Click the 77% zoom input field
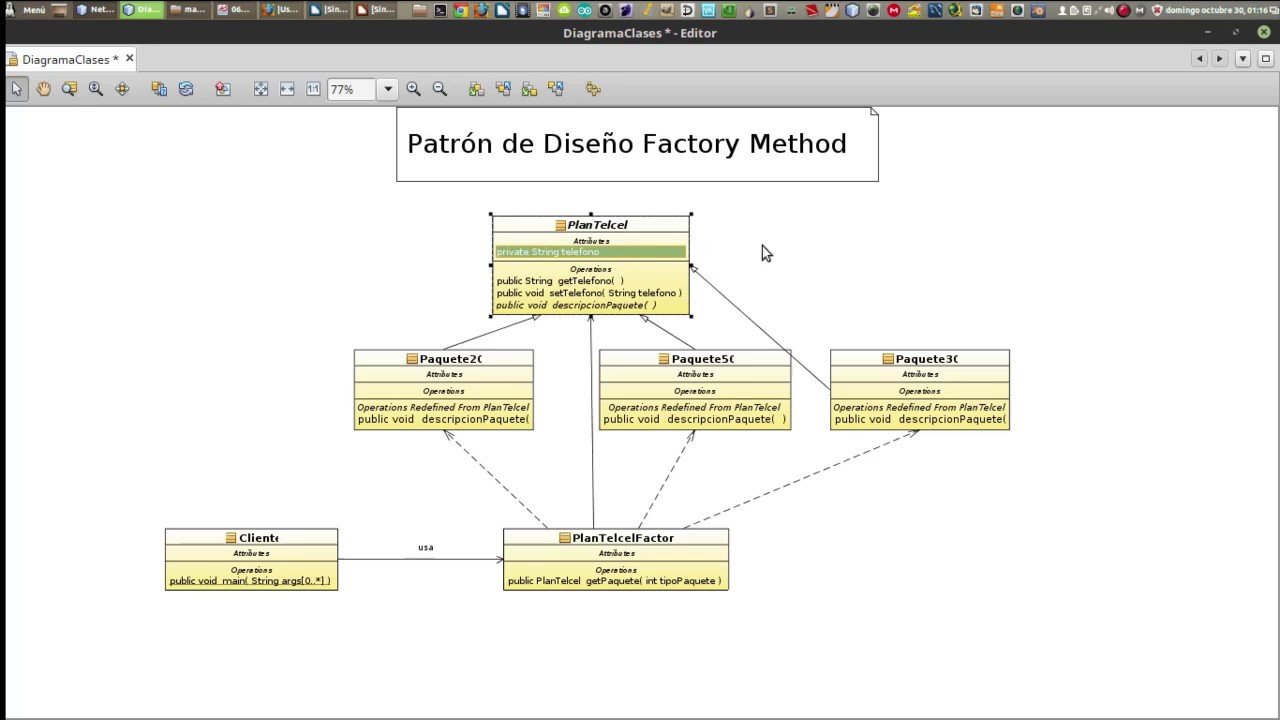This screenshot has height=720, width=1280. [352, 89]
